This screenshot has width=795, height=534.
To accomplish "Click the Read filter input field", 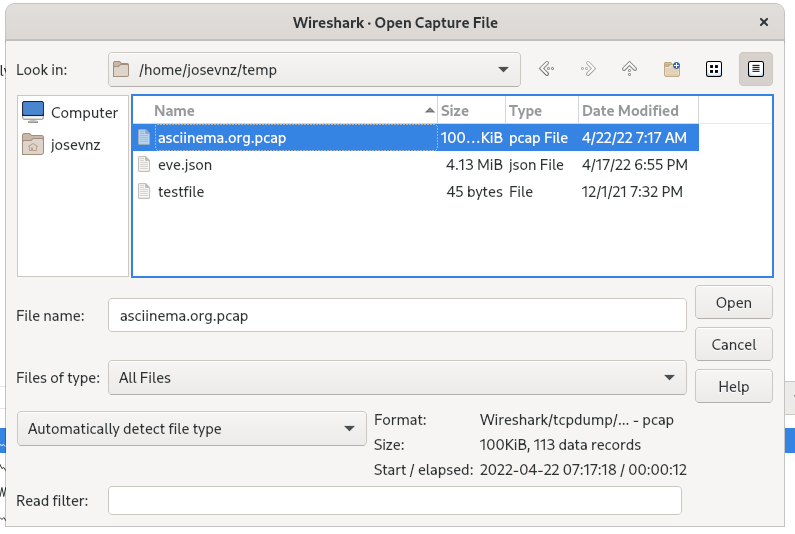I will coord(394,501).
